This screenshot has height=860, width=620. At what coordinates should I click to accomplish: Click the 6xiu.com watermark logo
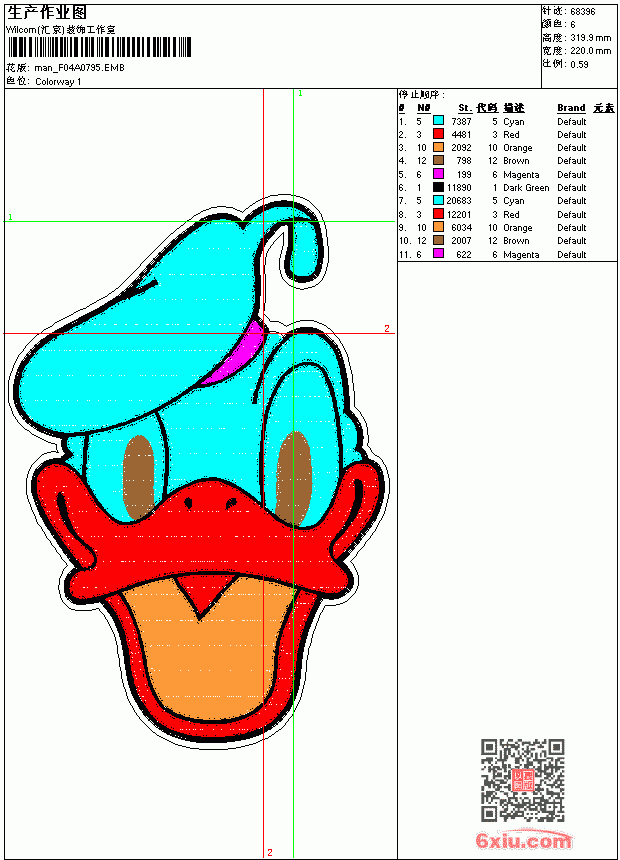click(x=523, y=840)
